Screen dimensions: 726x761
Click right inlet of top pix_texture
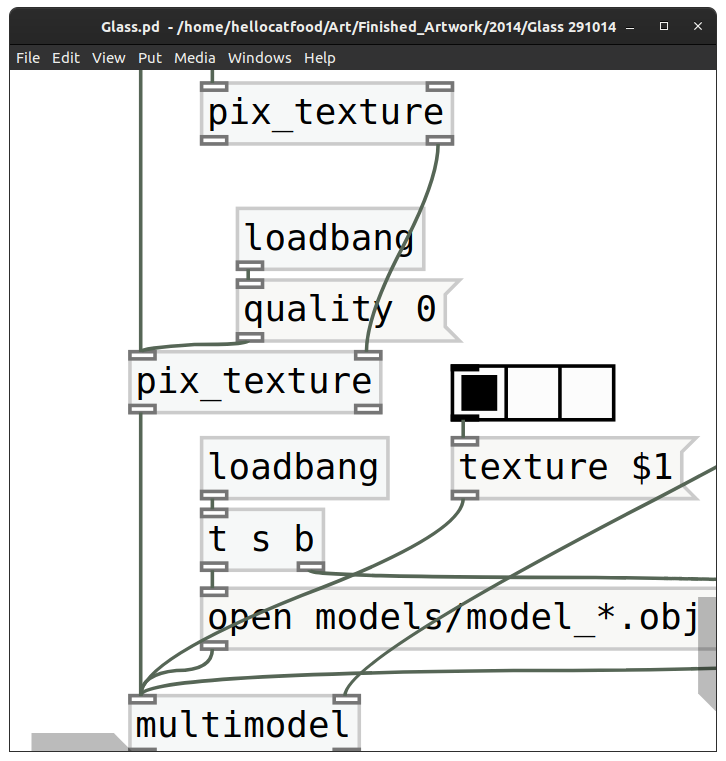[x=440, y=87]
